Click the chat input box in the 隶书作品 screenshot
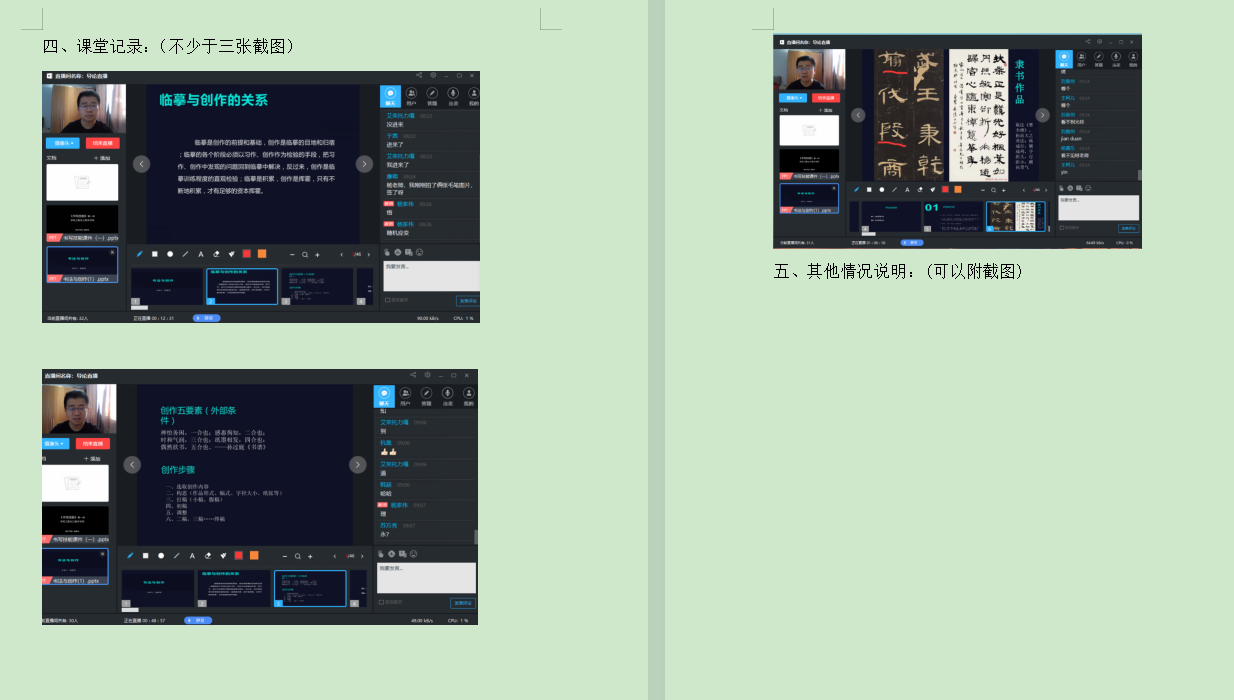1234x700 pixels. pyautogui.click(x=1097, y=207)
